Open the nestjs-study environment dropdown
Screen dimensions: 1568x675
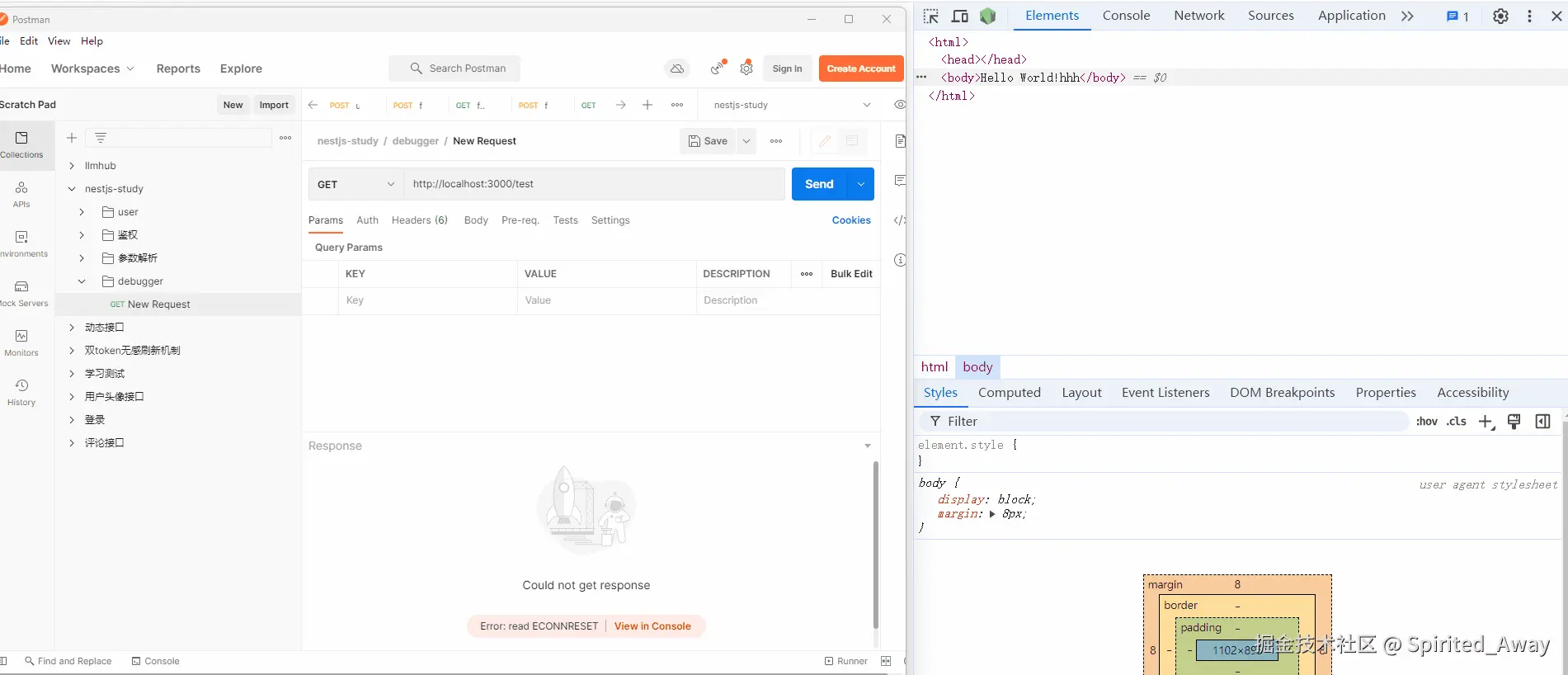pos(790,105)
